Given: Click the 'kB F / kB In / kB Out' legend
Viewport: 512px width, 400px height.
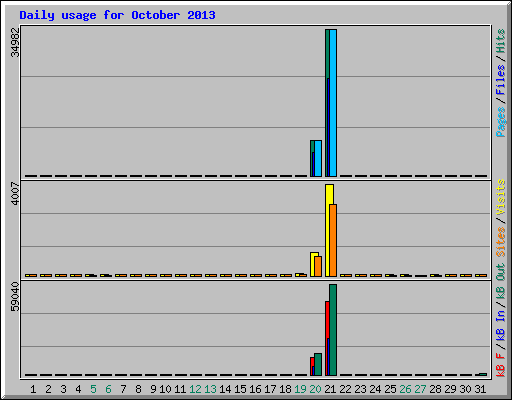Looking at the screenshot, I should click(x=501, y=320).
